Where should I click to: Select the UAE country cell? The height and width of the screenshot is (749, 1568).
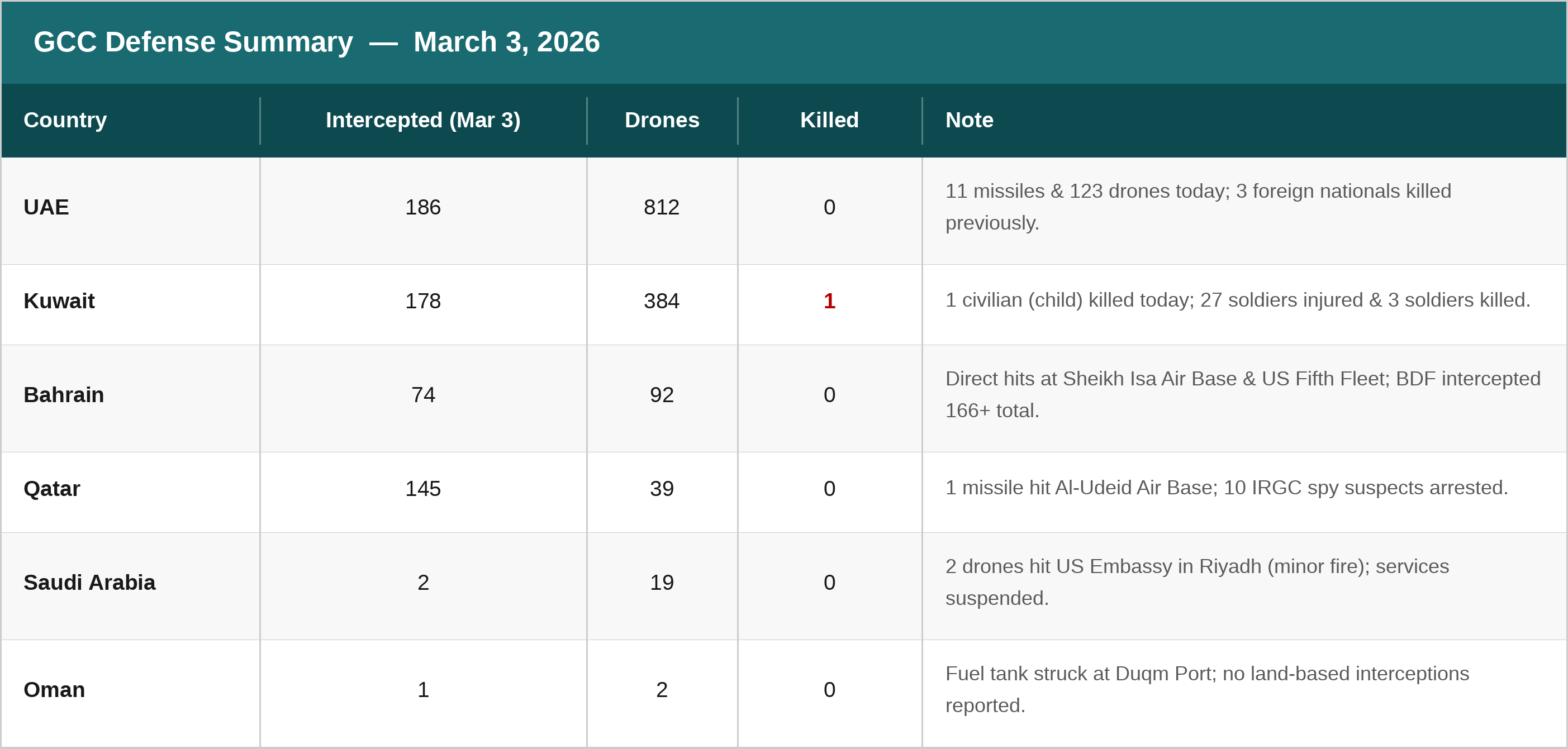(x=46, y=207)
